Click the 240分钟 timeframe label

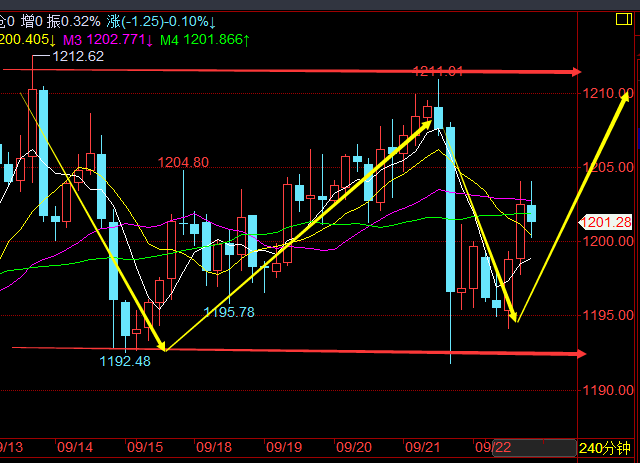tap(605, 448)
